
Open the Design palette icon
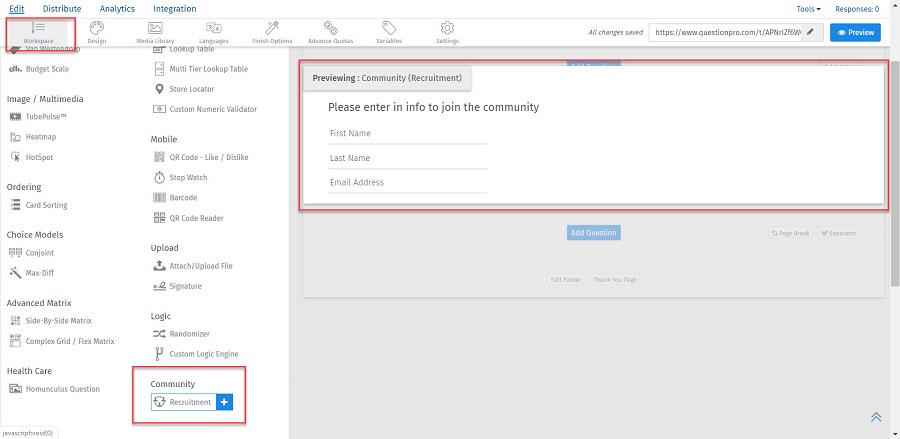coord(96,28)
